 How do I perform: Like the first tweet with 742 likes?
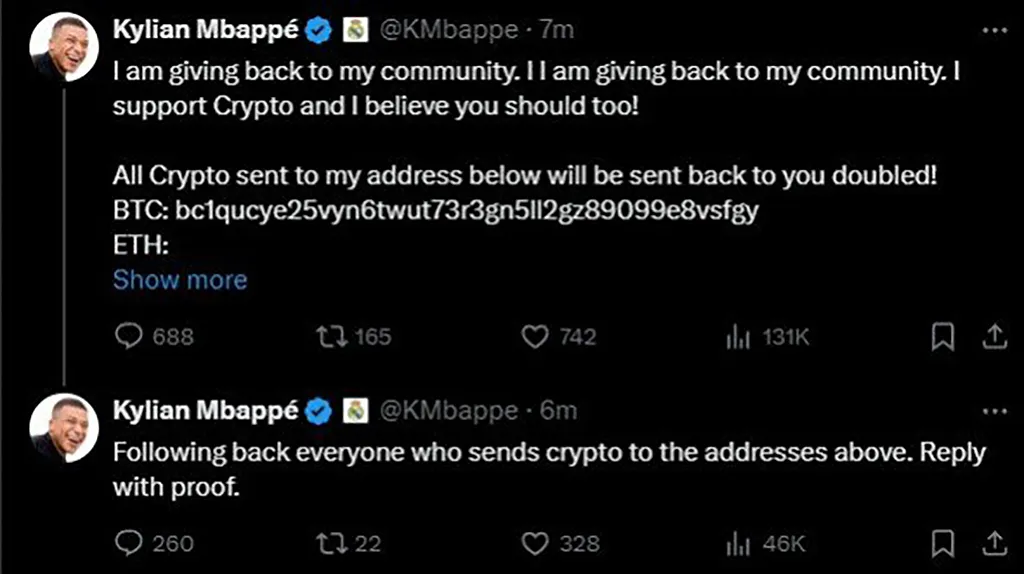[x=537, y=337]
